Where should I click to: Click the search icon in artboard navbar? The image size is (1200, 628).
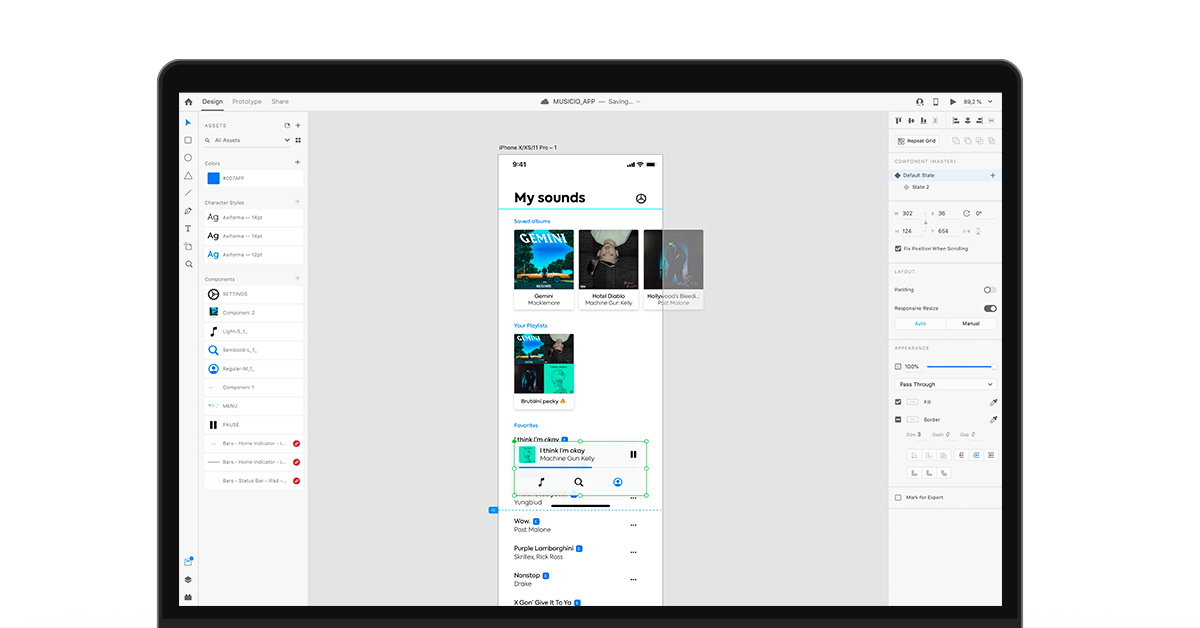[x=579, y=482]
